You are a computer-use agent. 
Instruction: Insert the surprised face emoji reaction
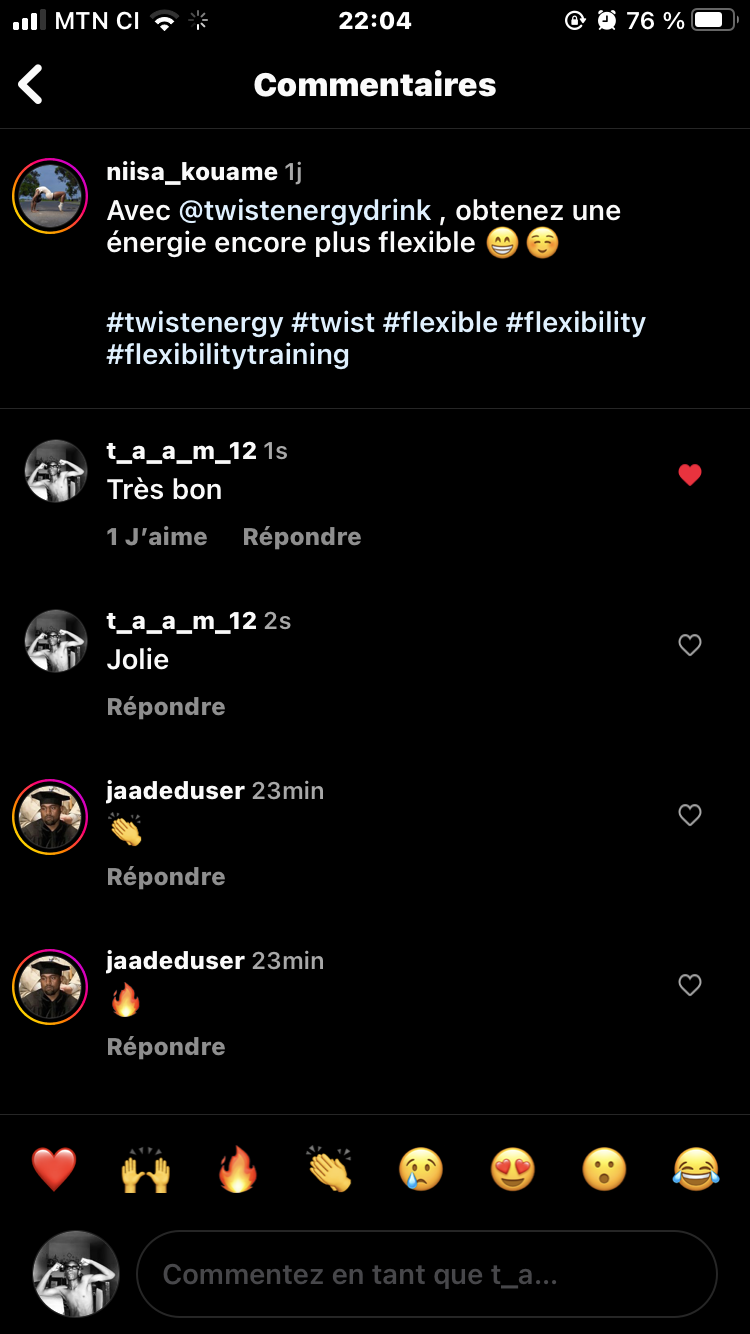click(604, 1169)
